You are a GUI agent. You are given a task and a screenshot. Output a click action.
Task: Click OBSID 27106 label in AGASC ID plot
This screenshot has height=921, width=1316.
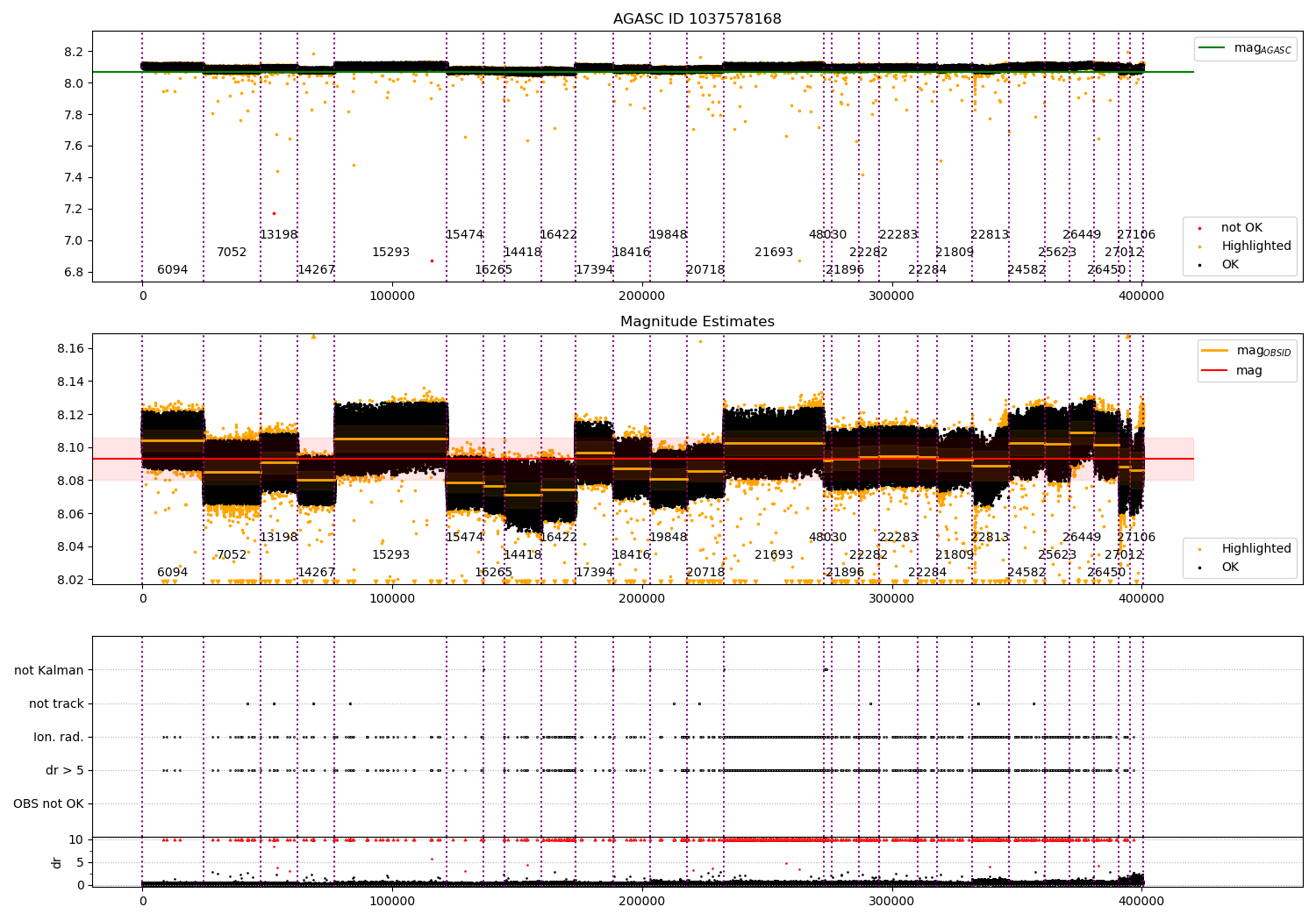point(1136,235)
